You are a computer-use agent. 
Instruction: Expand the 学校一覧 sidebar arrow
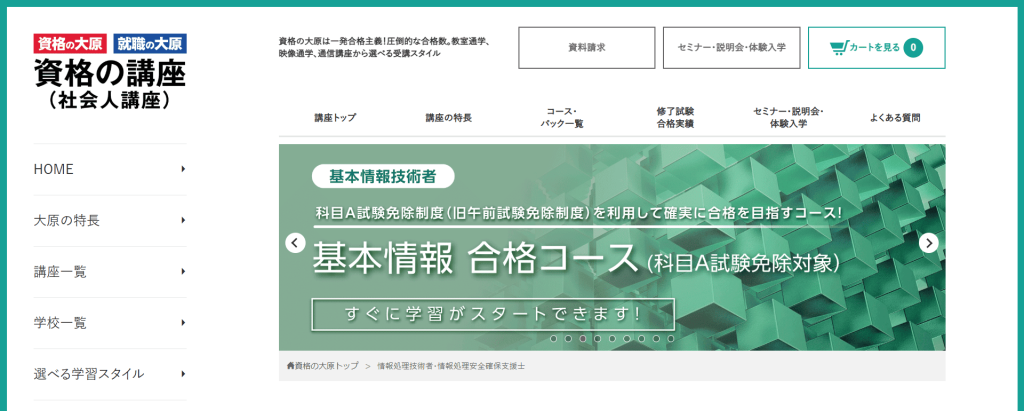point(184,323)
